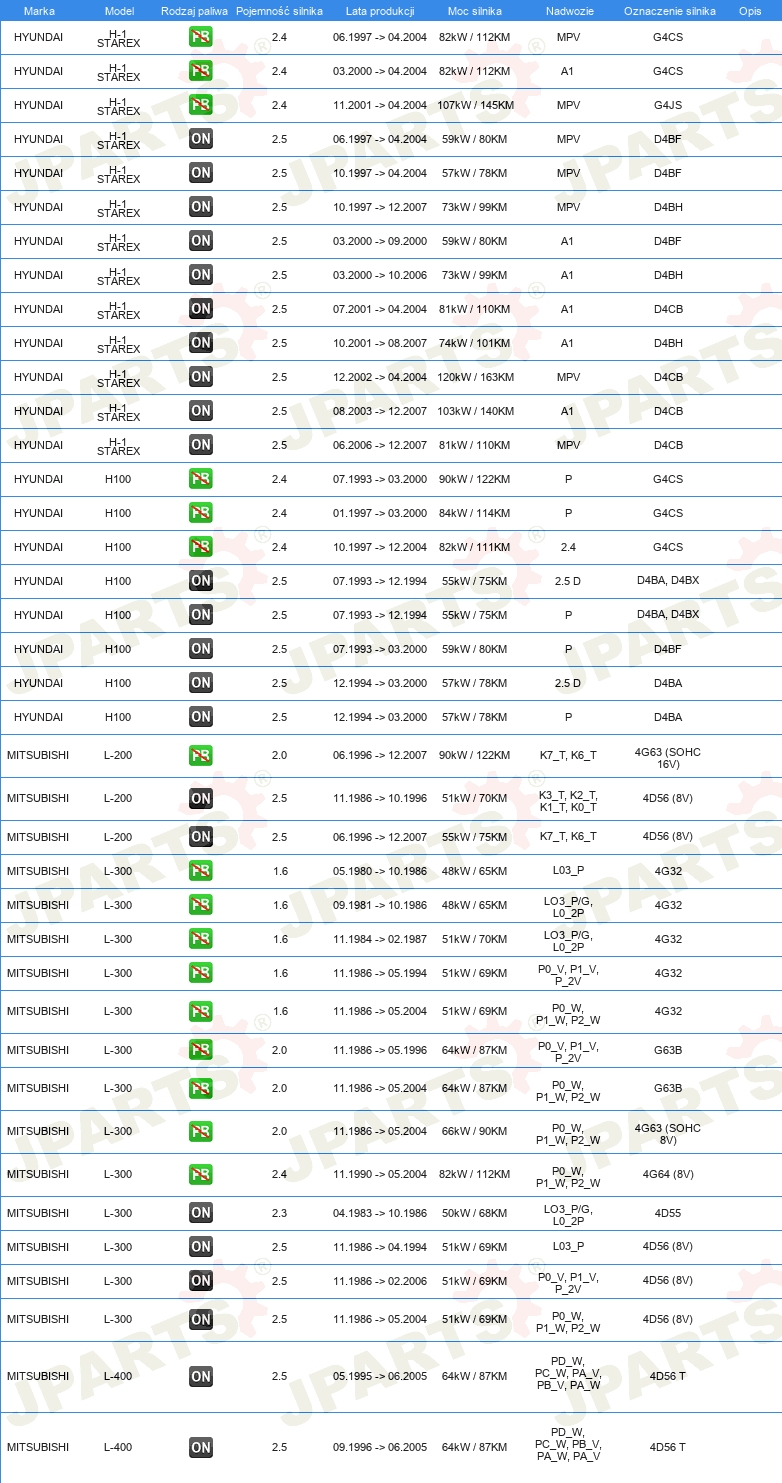Click the PB fuel icon in the 11.1984 -> 02.1987 row
The height and width of the screenshot is (1483, 782).
tap(201, 939)
